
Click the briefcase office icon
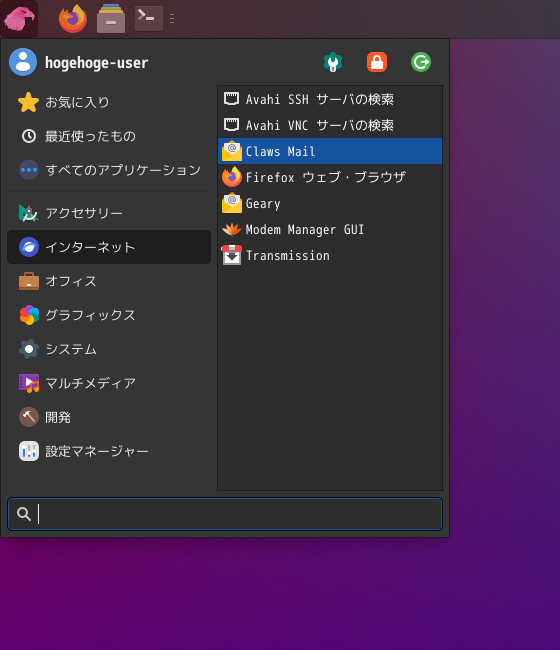(29, 281)
